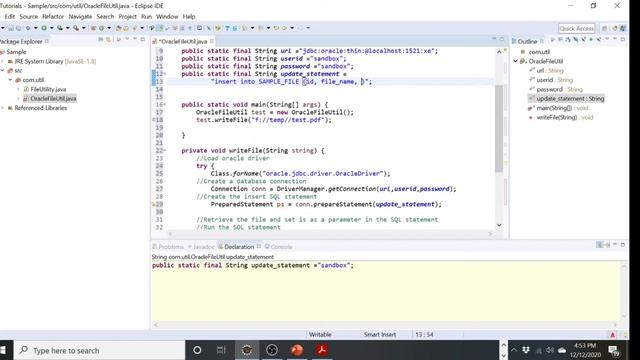Collapse the src folder in Package Explorer
The image size is (640, 360).
(3, 71)
